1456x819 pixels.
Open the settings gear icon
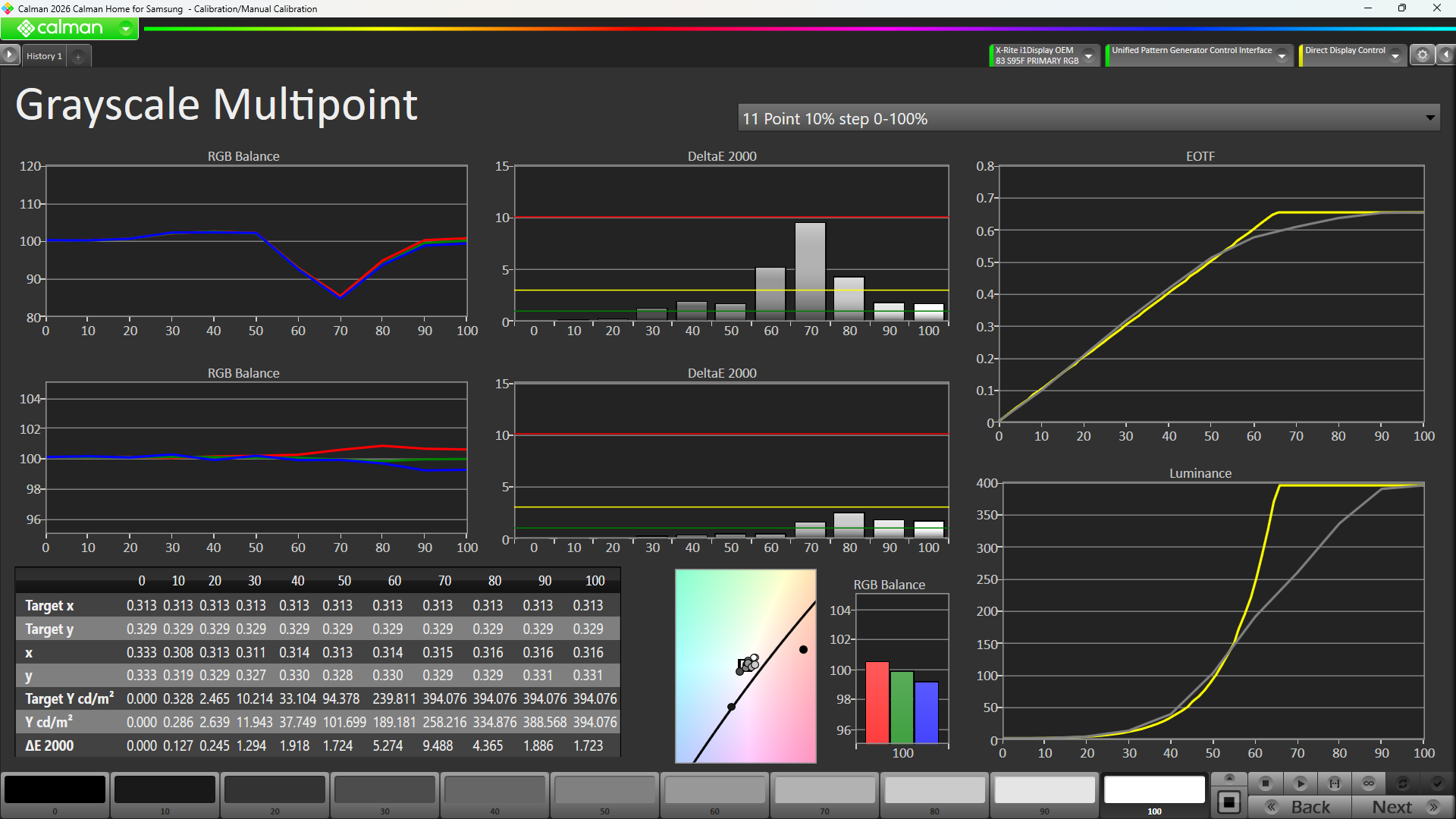[1422, 55]
